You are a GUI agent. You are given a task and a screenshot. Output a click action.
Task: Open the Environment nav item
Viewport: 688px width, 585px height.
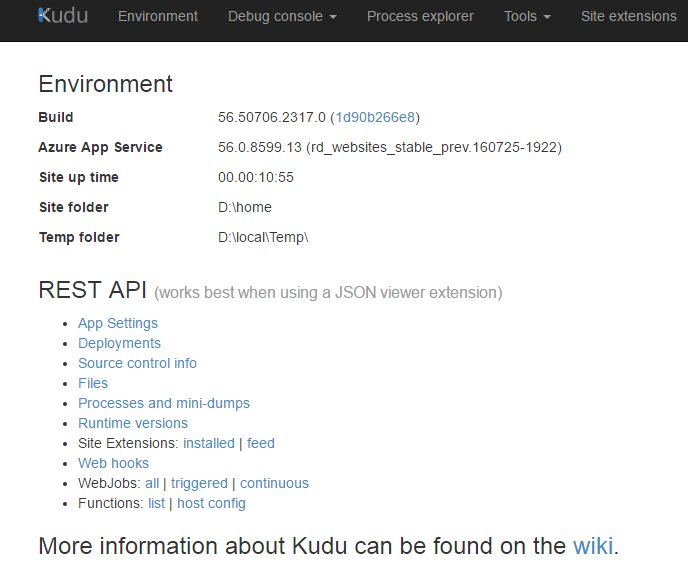pyautogui.click(x=158, y=16)
